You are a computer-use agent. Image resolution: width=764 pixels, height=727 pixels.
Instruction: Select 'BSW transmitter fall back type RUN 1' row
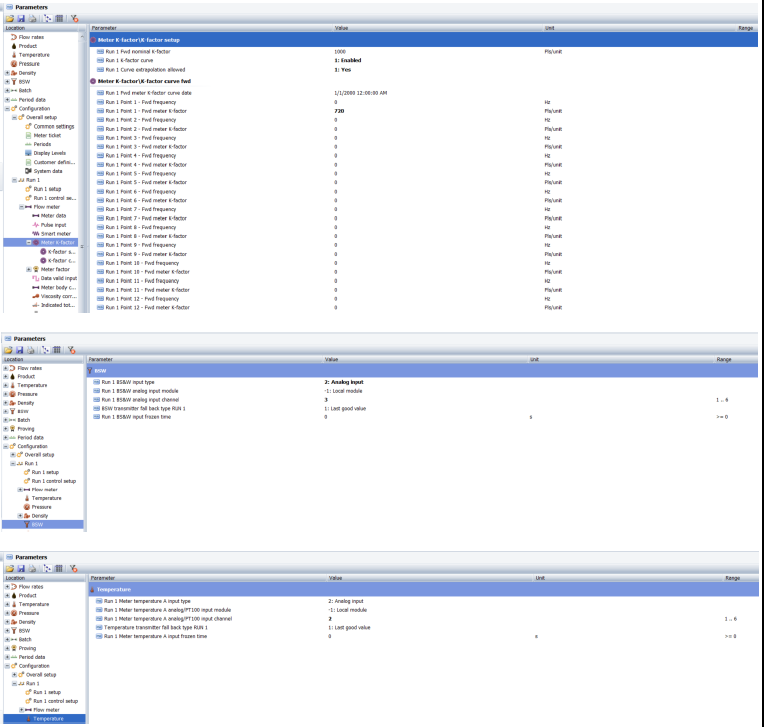(x=422, y=409)
